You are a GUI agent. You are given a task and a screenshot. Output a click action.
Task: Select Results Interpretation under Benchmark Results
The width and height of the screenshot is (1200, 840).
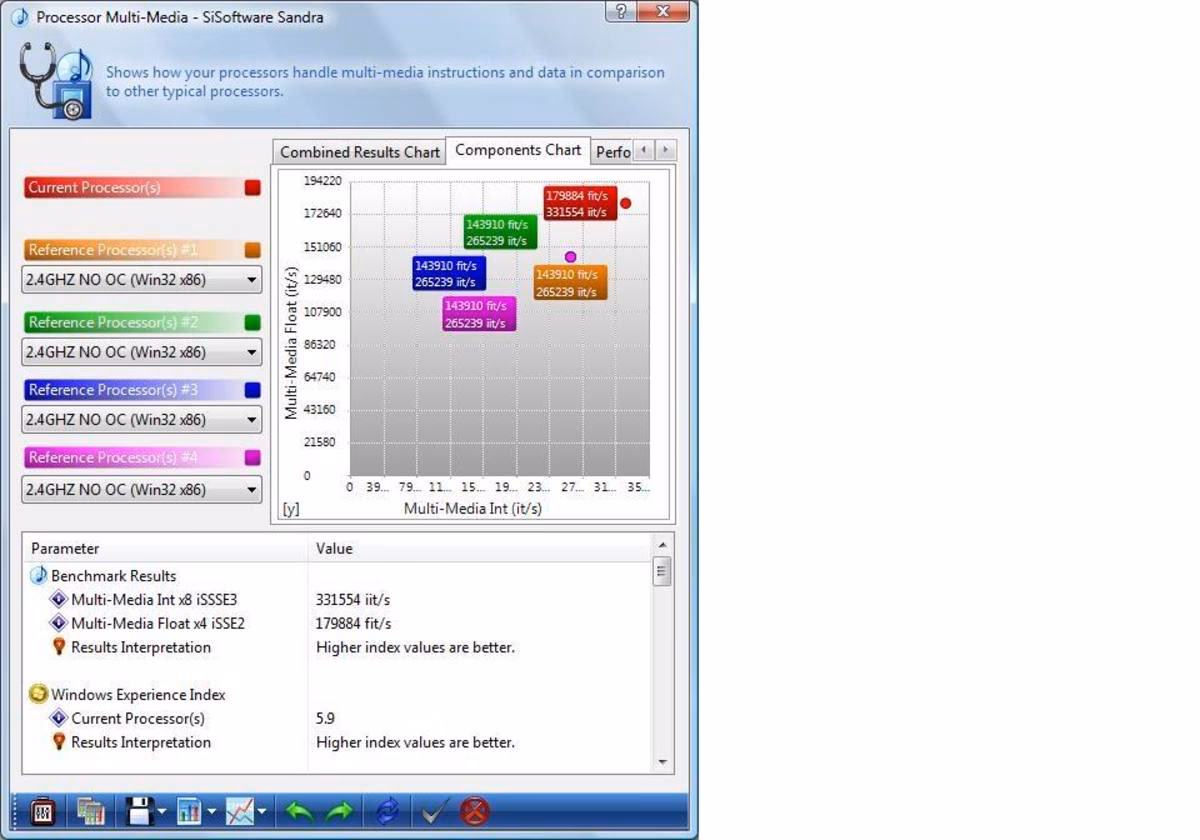coord(337,647)
